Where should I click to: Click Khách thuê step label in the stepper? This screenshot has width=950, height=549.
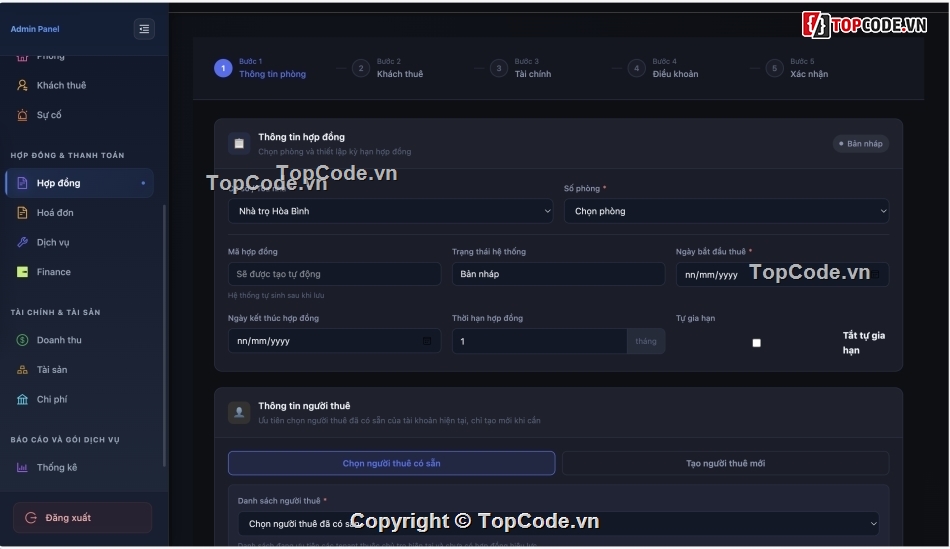400,74
